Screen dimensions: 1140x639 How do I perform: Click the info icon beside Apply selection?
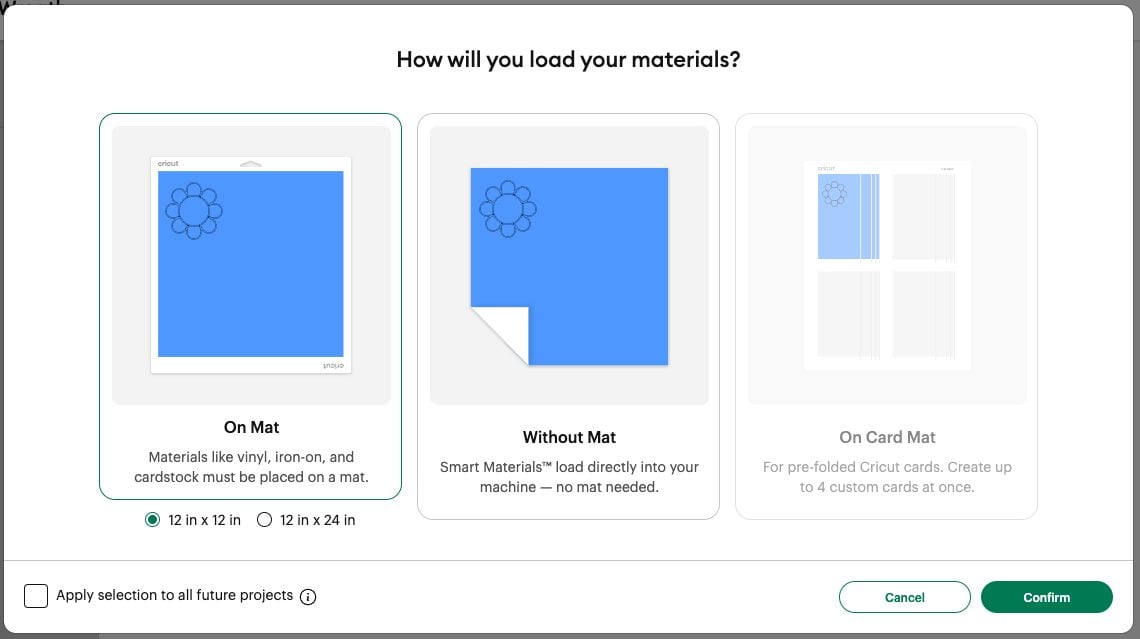tap(308, 595)
